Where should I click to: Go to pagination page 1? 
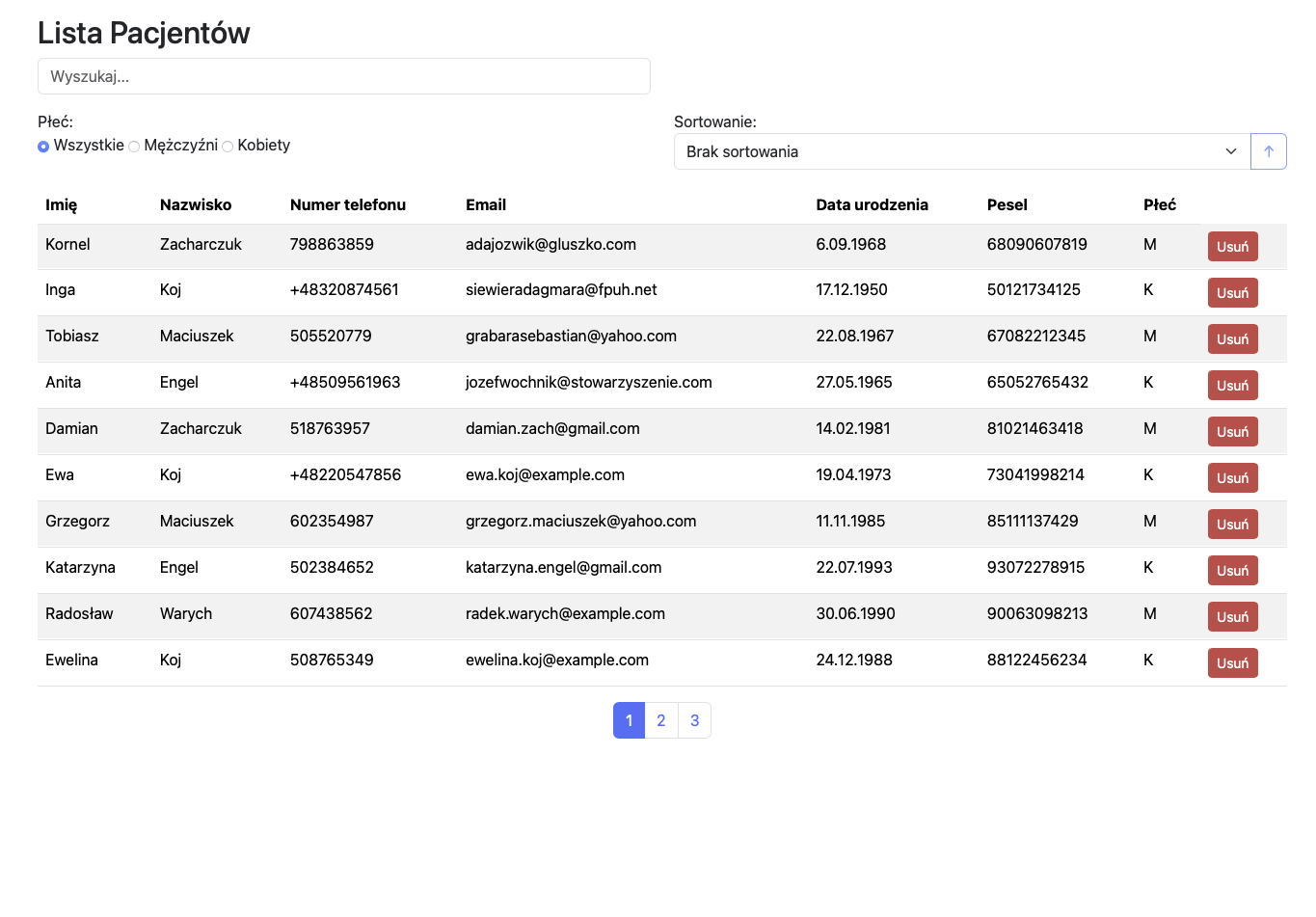[x=629, y=720]
